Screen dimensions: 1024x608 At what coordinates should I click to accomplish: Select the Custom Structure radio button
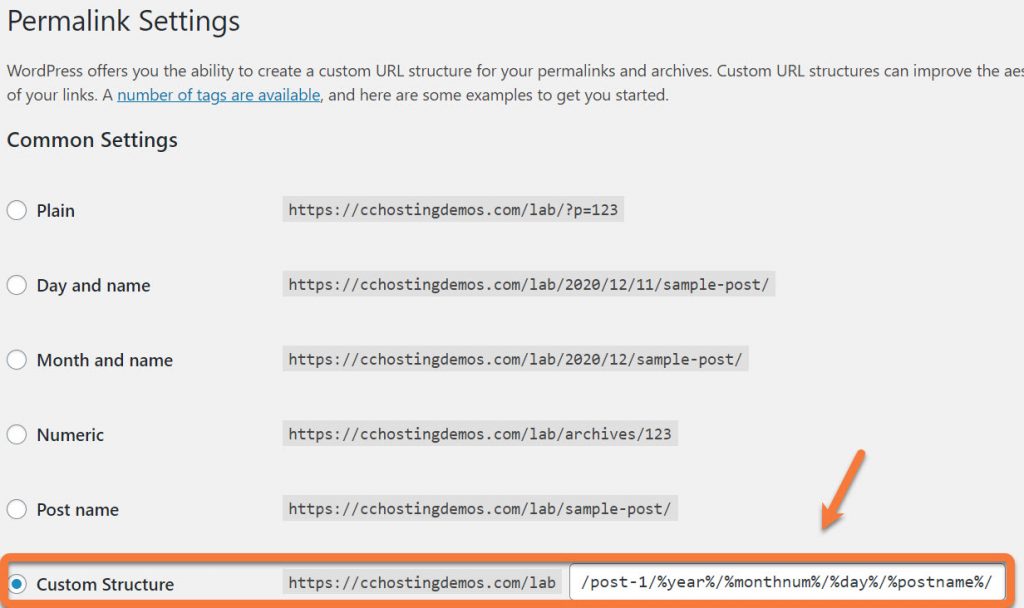17,584
